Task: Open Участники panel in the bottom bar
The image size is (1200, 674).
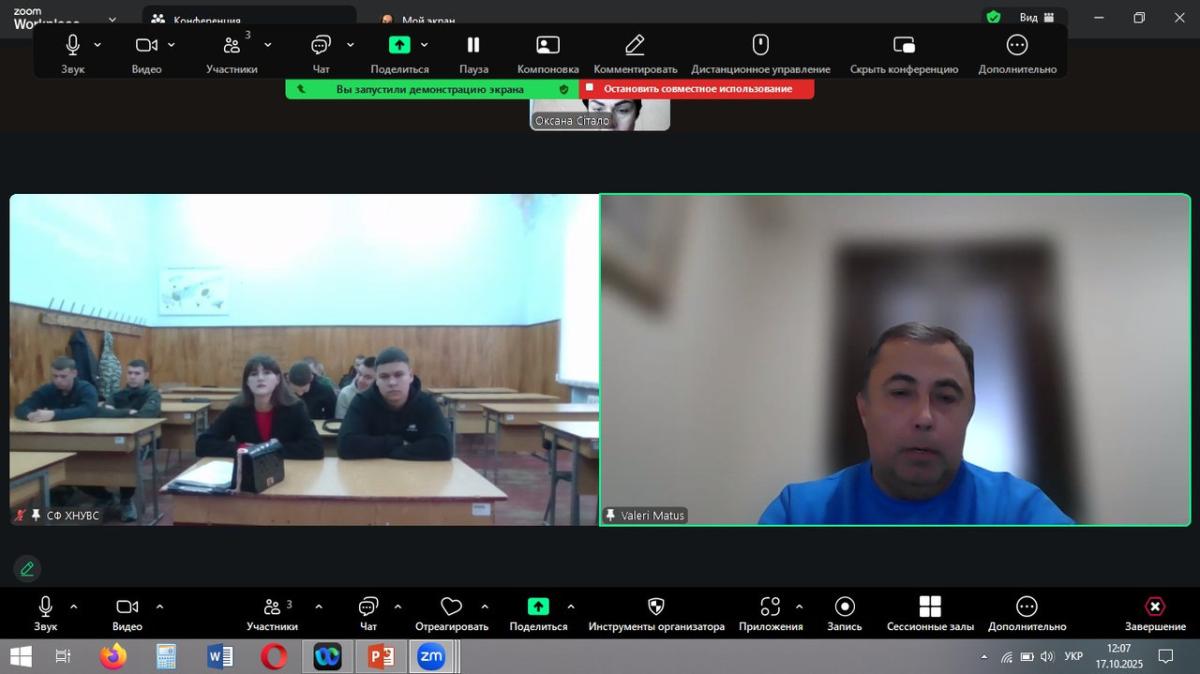Action: point(272,613)
